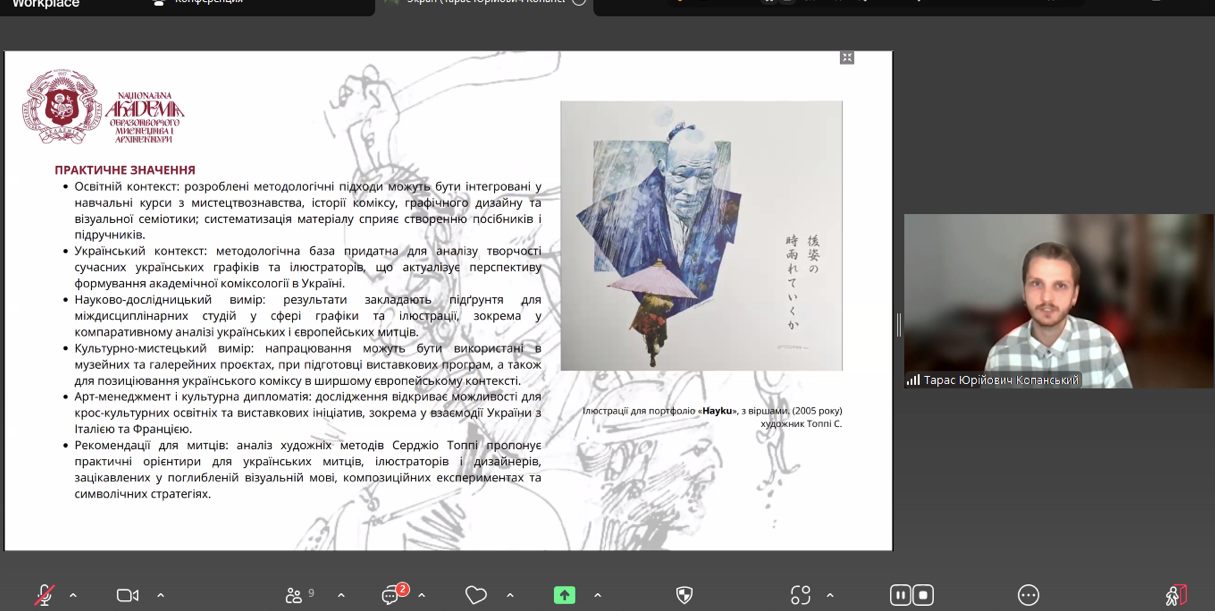1215x611 pixels.
Task: Pause the recording
Action: coord(900,595)
